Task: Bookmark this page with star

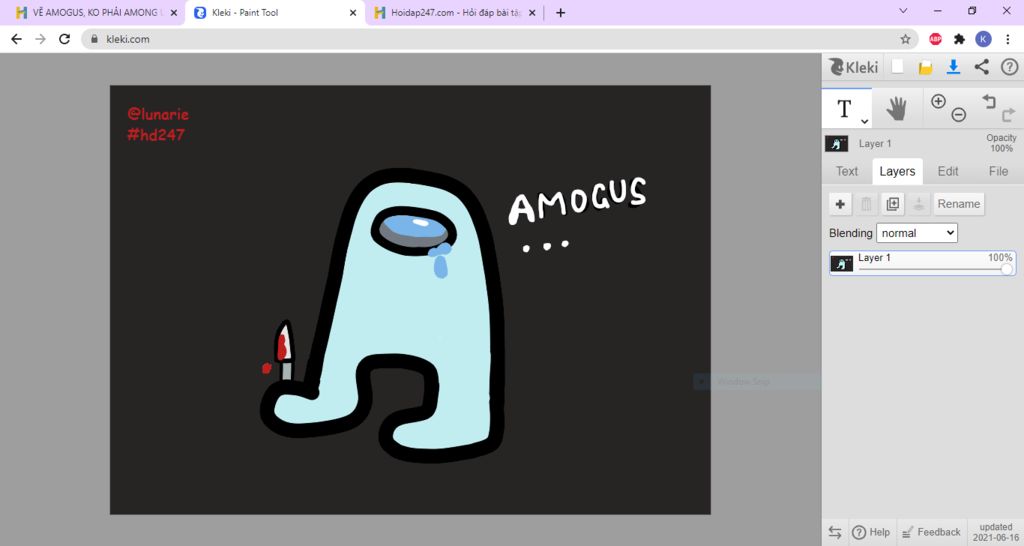Action: (905, 39)
